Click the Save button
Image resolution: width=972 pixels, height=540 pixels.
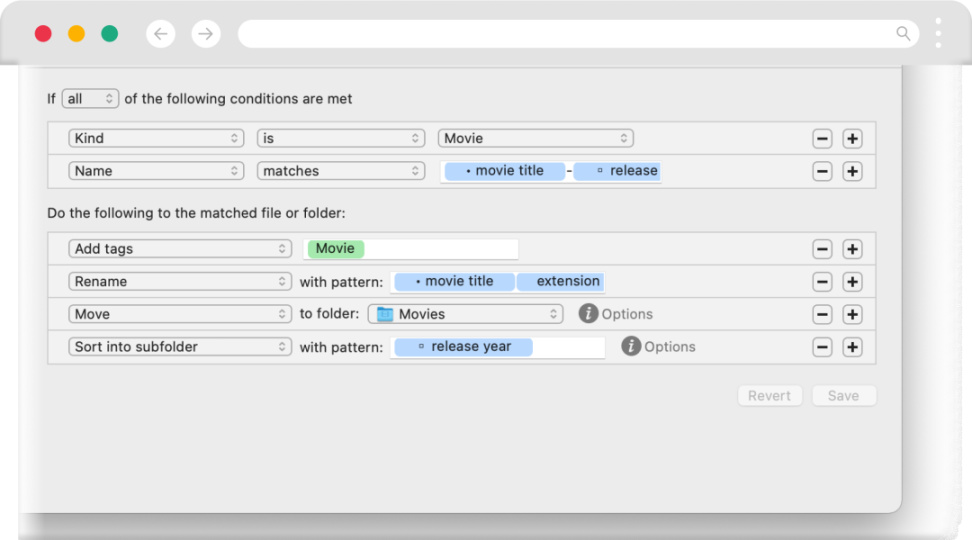click(x=843, y=396)
